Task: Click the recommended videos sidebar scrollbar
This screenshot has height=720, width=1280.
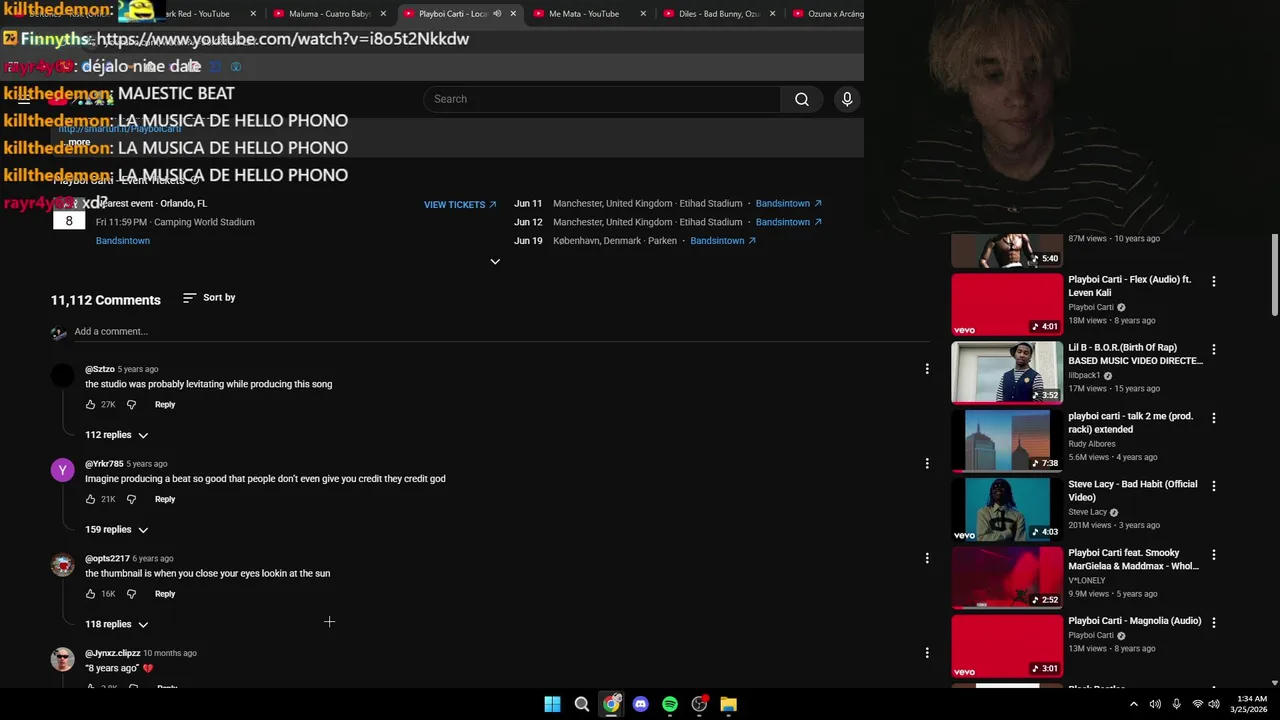Action: pyautogui.click(x=1274, y=277)
